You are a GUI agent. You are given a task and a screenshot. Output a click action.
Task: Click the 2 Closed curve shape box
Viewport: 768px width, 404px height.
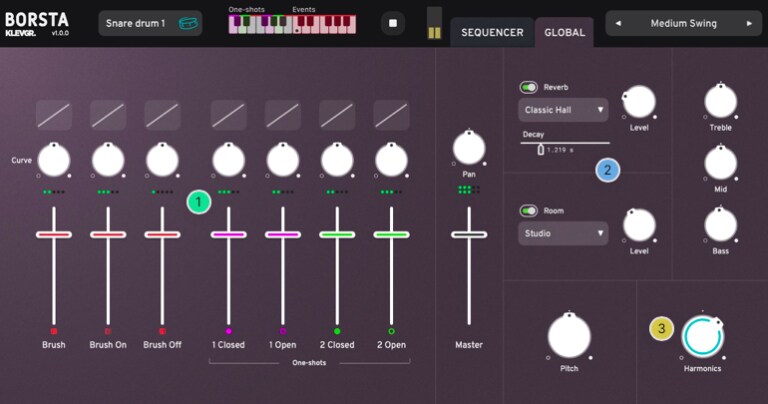tap(337, 115)
